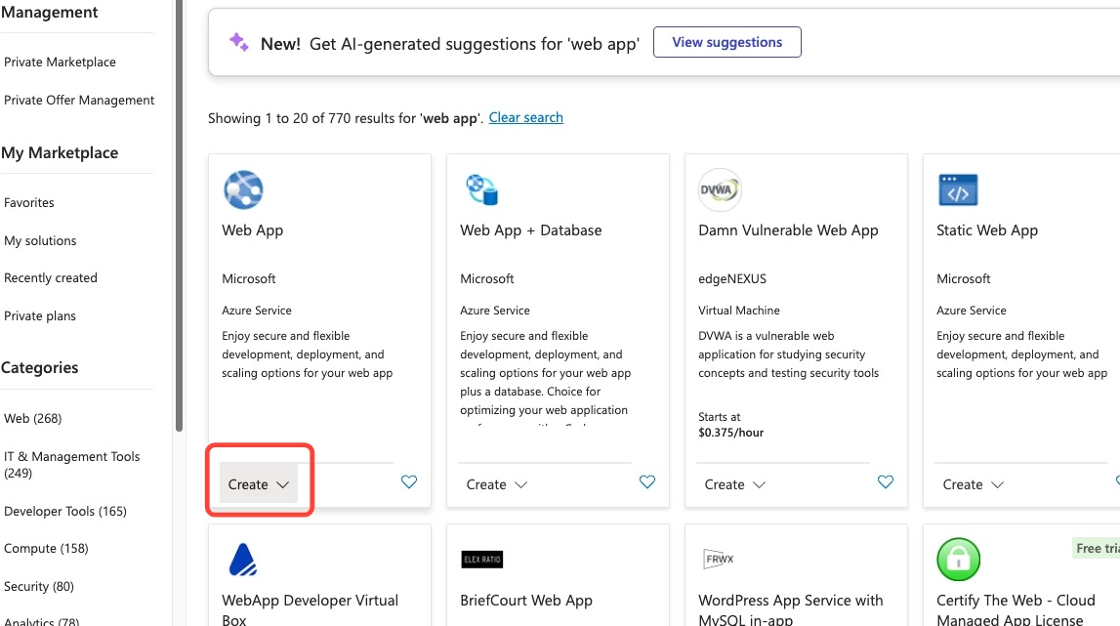Open the Web App + Database title
Screen dimensions: 1120x626
pyautogui.click(x=531, y=230)
